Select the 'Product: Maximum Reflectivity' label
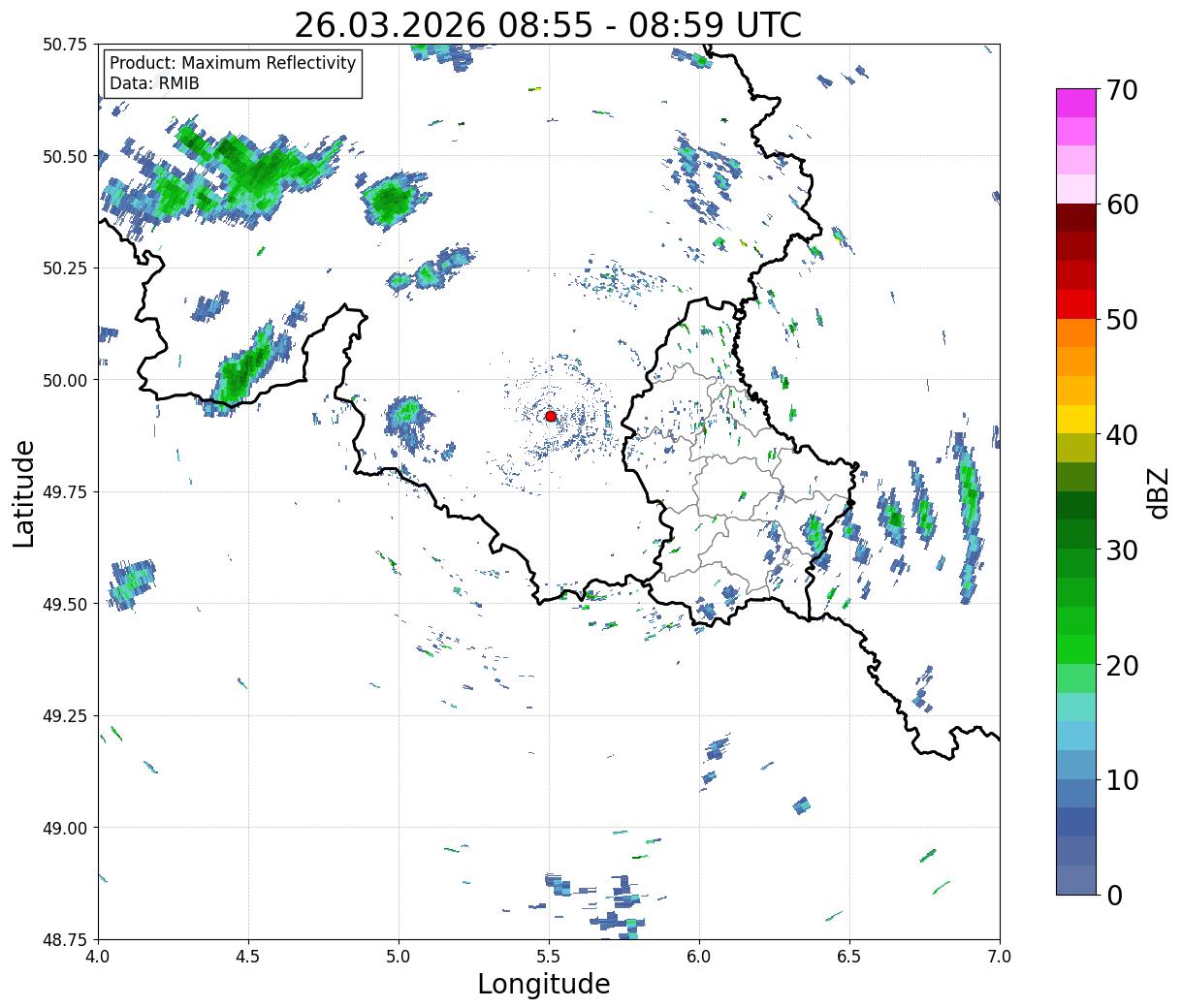 (x=233, y=63)
